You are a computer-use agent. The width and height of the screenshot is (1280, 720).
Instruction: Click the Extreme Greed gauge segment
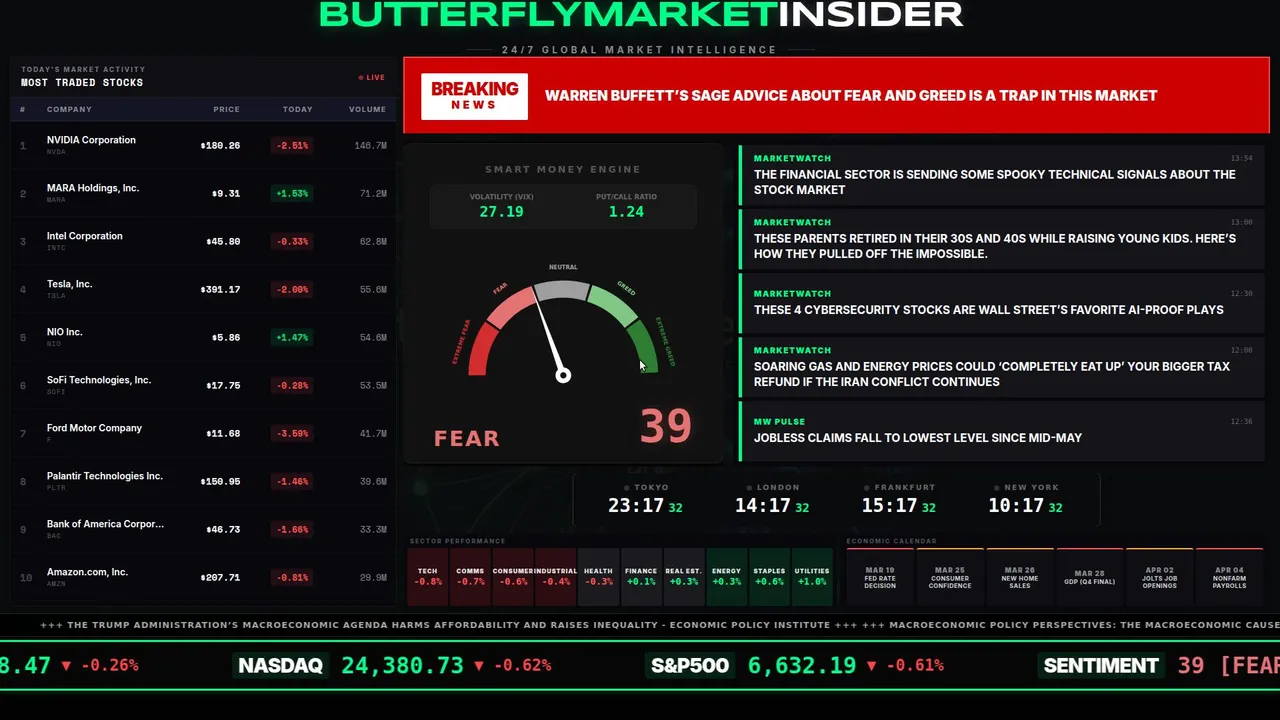[x=643, y=347]
